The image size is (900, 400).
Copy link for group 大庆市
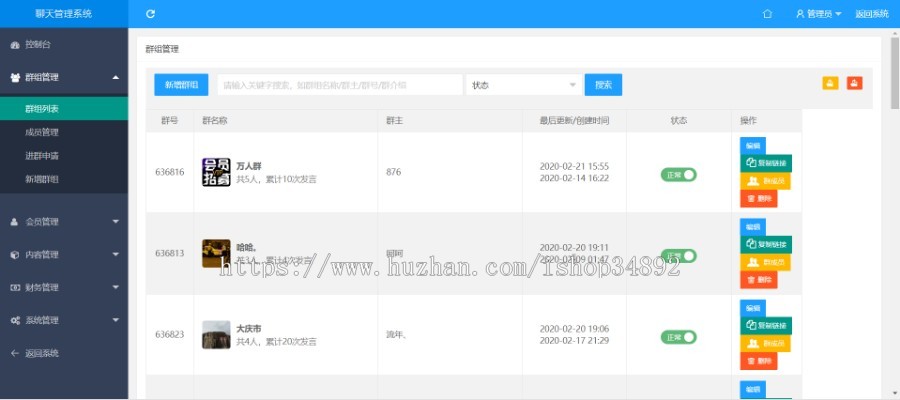point(766,326)
